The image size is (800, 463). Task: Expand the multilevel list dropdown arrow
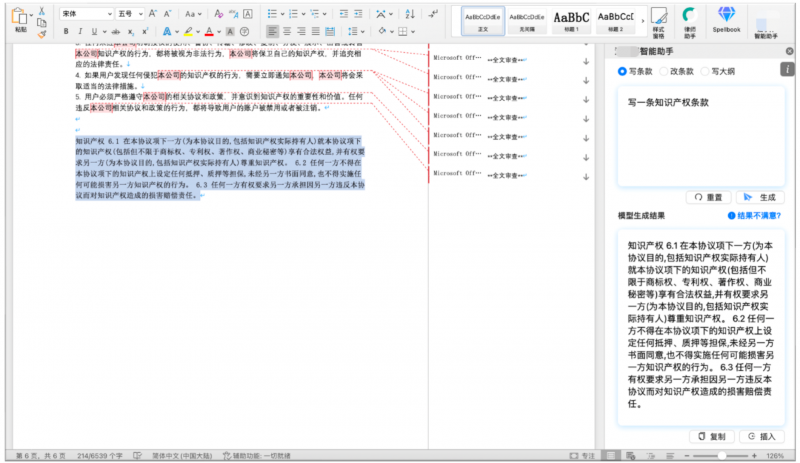324,14
